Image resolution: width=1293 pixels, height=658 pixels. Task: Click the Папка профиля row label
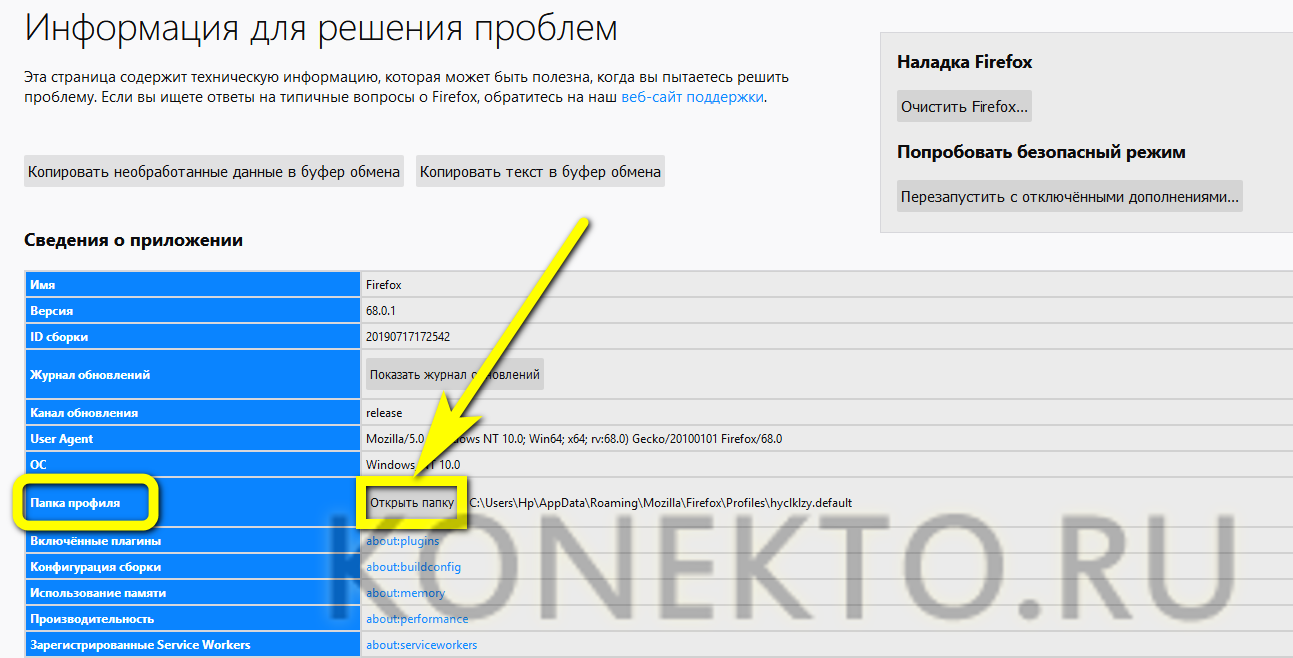pos(75,503)
